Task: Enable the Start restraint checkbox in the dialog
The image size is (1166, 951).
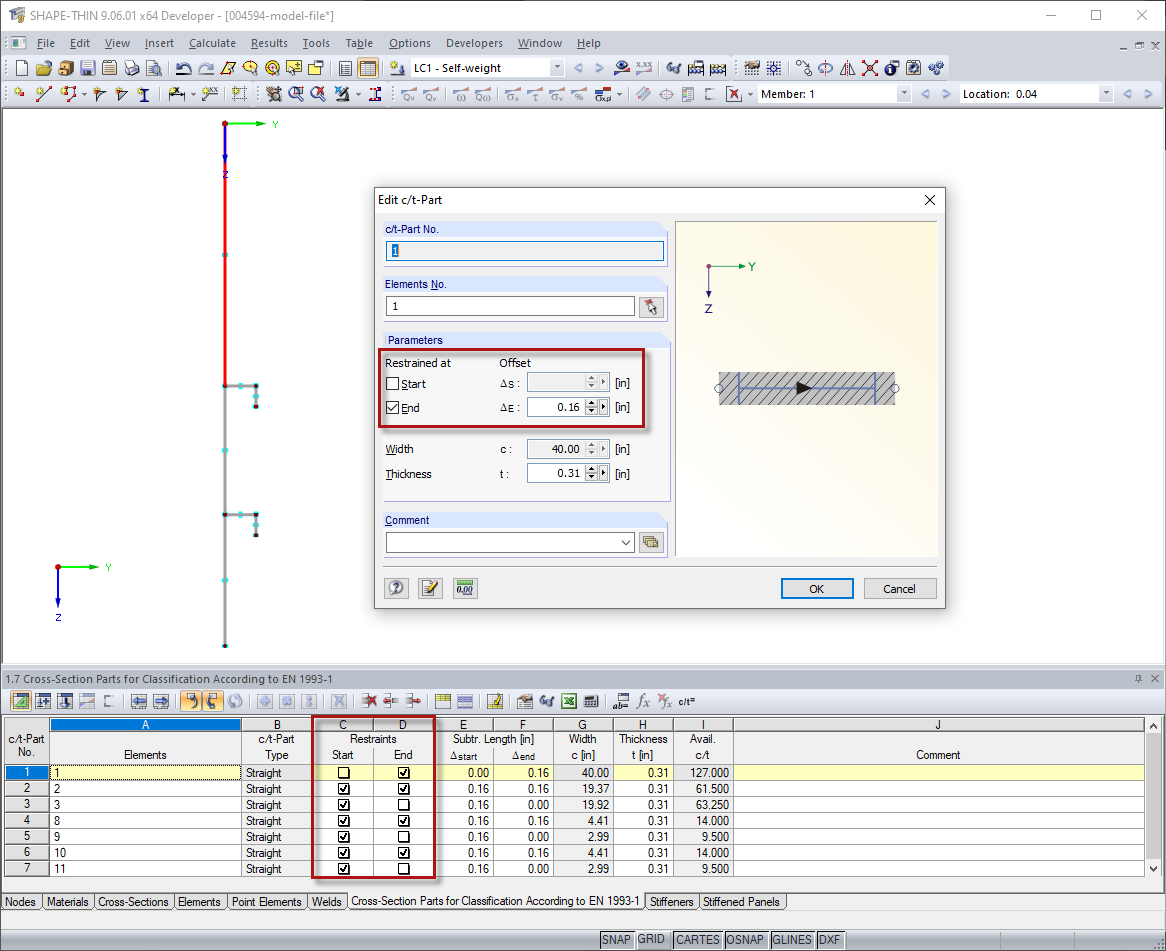Action: click(392, 383)
